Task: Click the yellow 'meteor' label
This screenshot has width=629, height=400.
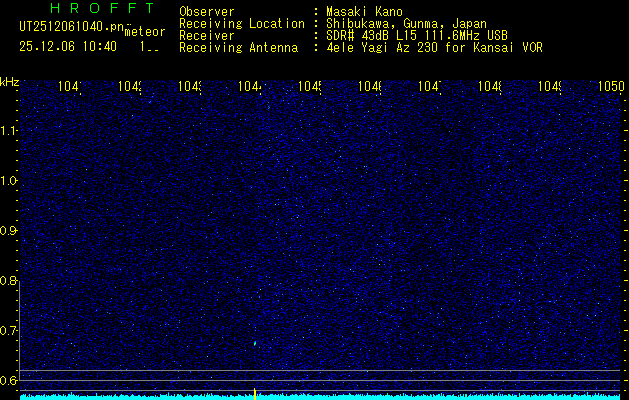Action: point(144,32)
